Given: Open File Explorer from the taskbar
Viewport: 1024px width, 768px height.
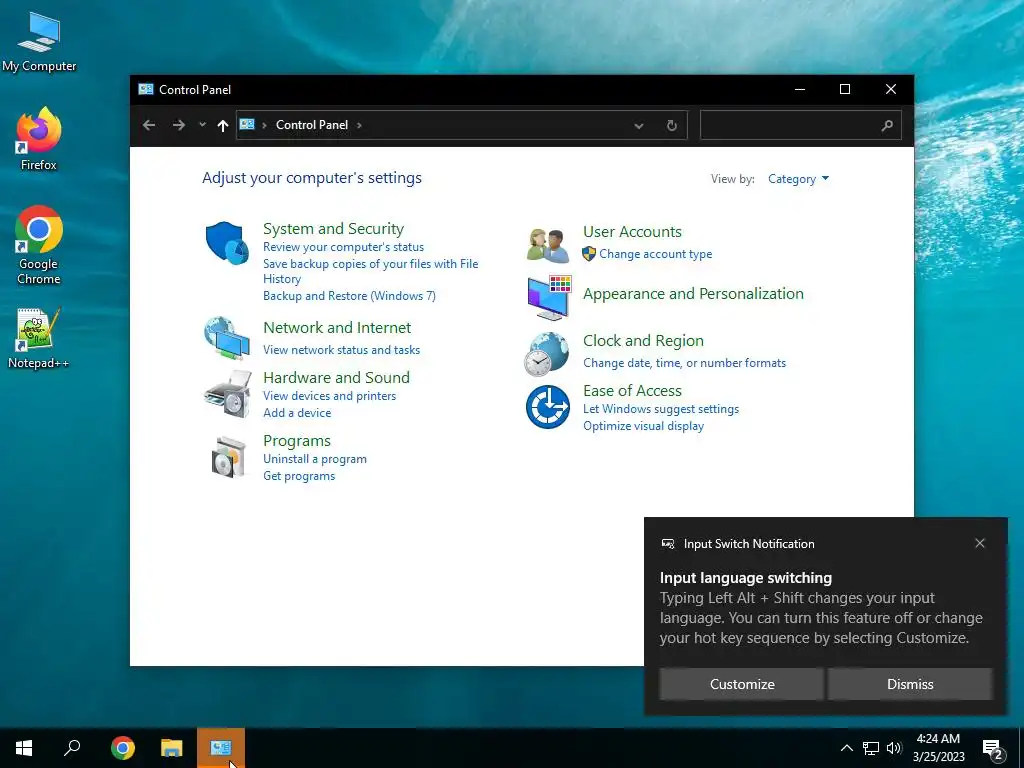Looking at the screenshot, I should tap(172, 748).
